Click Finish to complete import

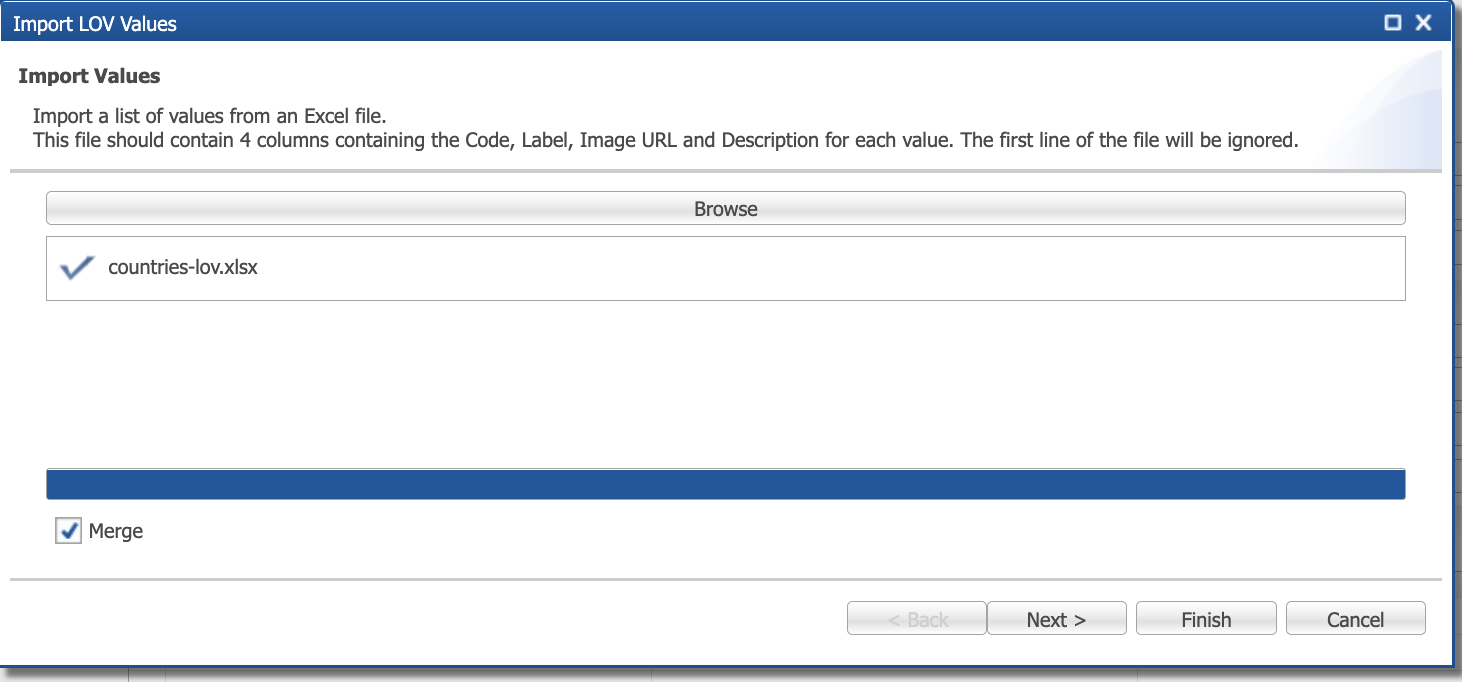click(1206, 619)
